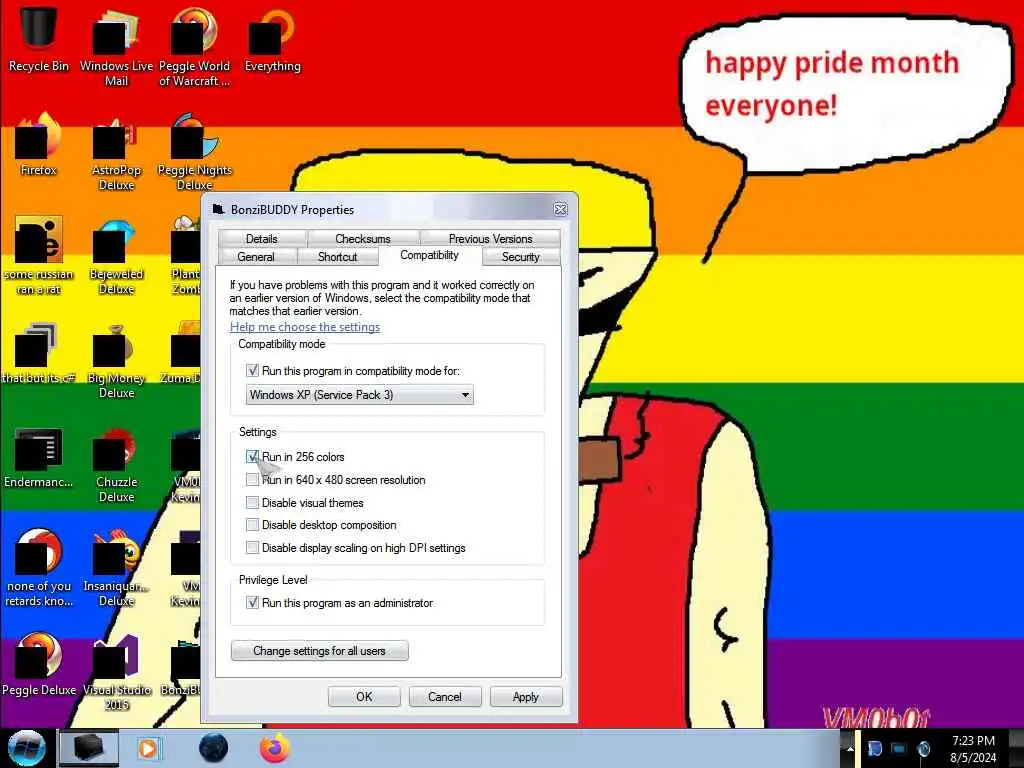Click Cancel in BonziBUDDY Properties
Screen dimensions: 1024x768
click(445, 697)
